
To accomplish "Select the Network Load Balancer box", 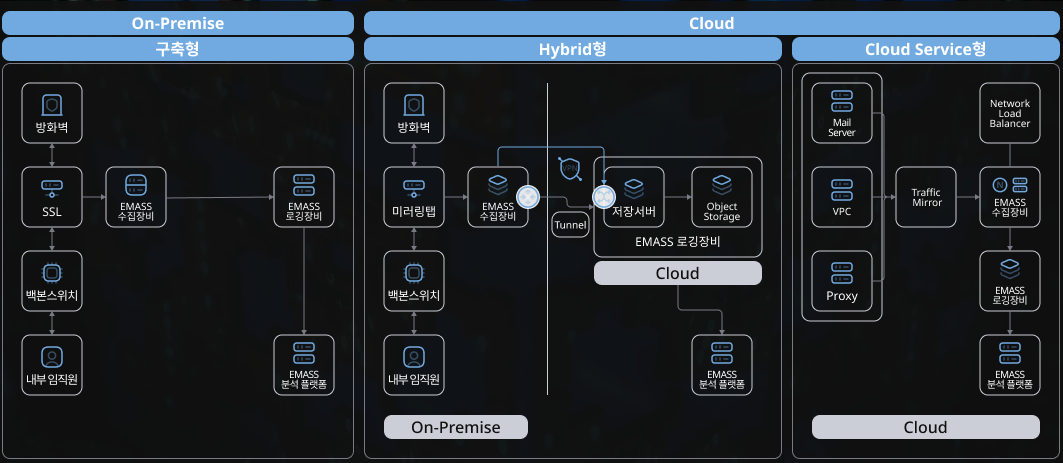I will pos(1010,112).
